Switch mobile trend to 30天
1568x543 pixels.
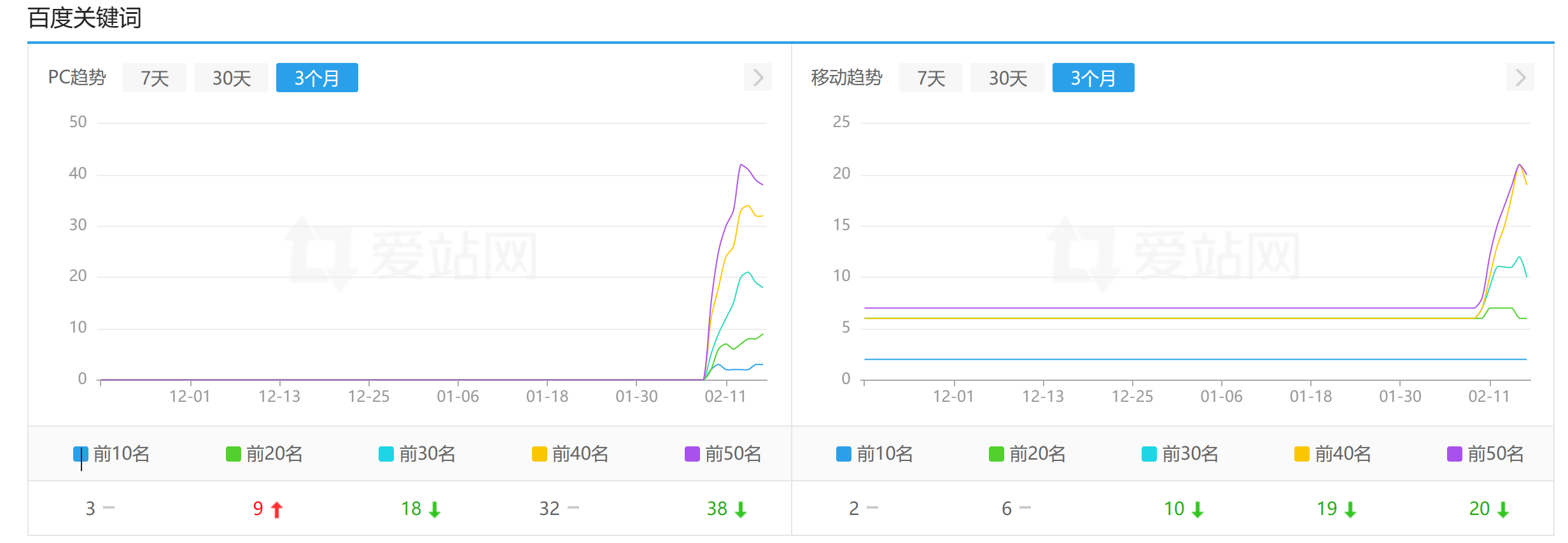coord(1008,78)
